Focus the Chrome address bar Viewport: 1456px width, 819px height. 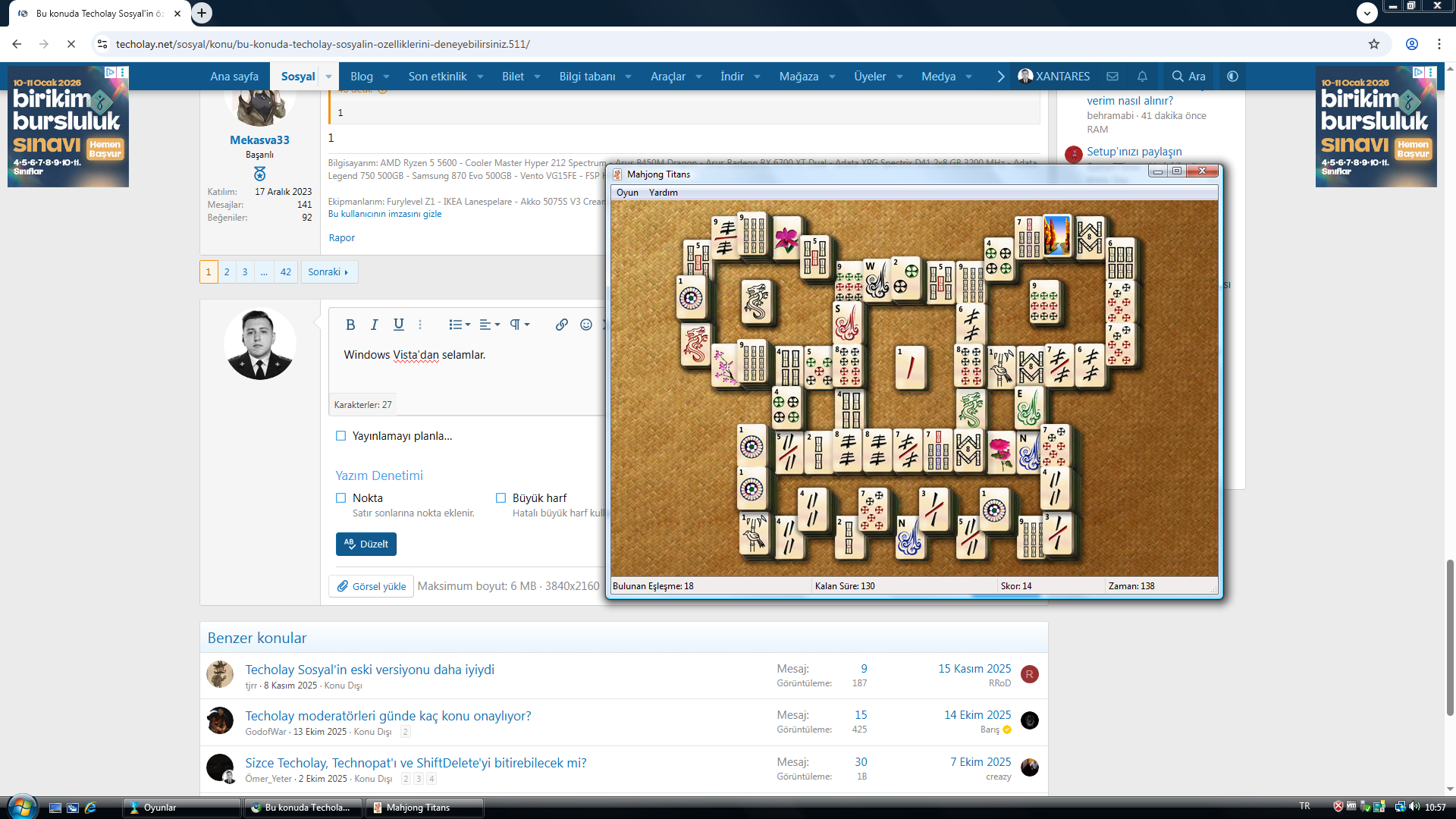736,44
